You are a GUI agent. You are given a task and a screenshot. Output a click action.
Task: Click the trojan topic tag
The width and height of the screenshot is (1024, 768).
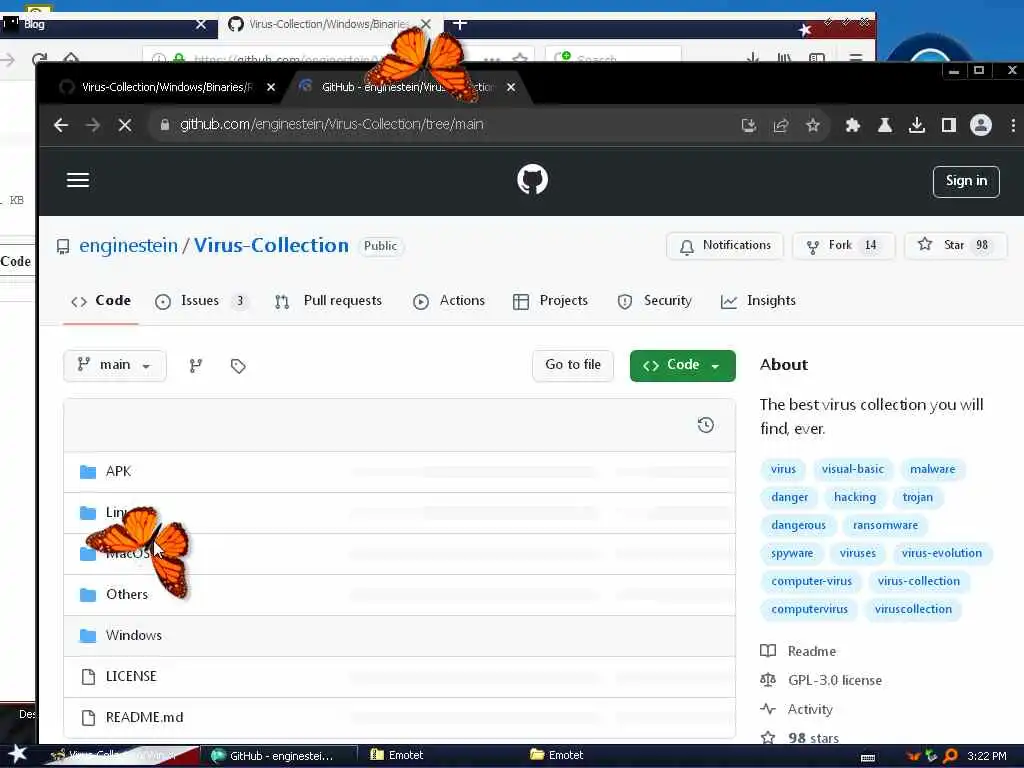[918, 497]
